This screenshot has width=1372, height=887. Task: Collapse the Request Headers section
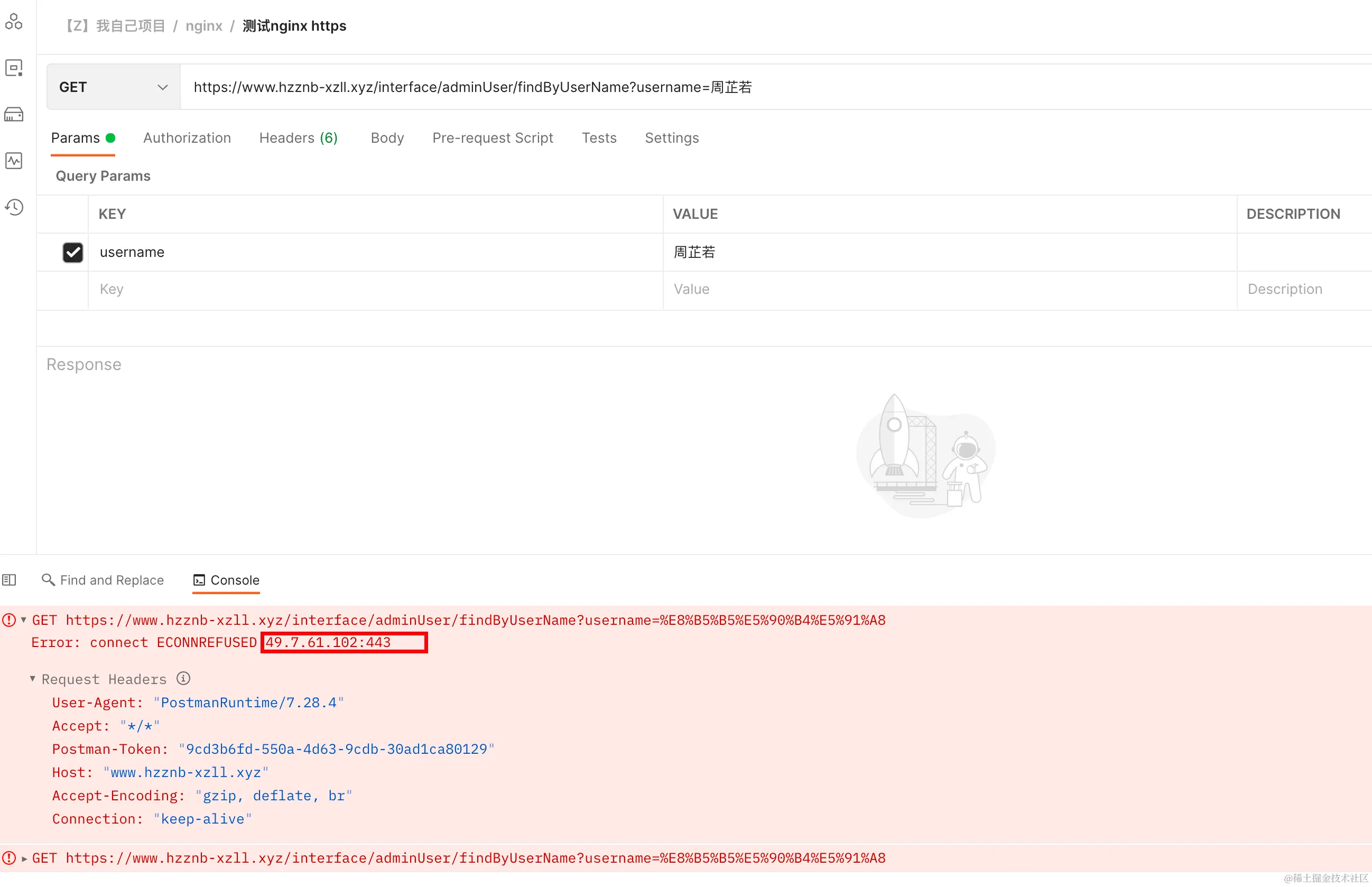[33, 679]
